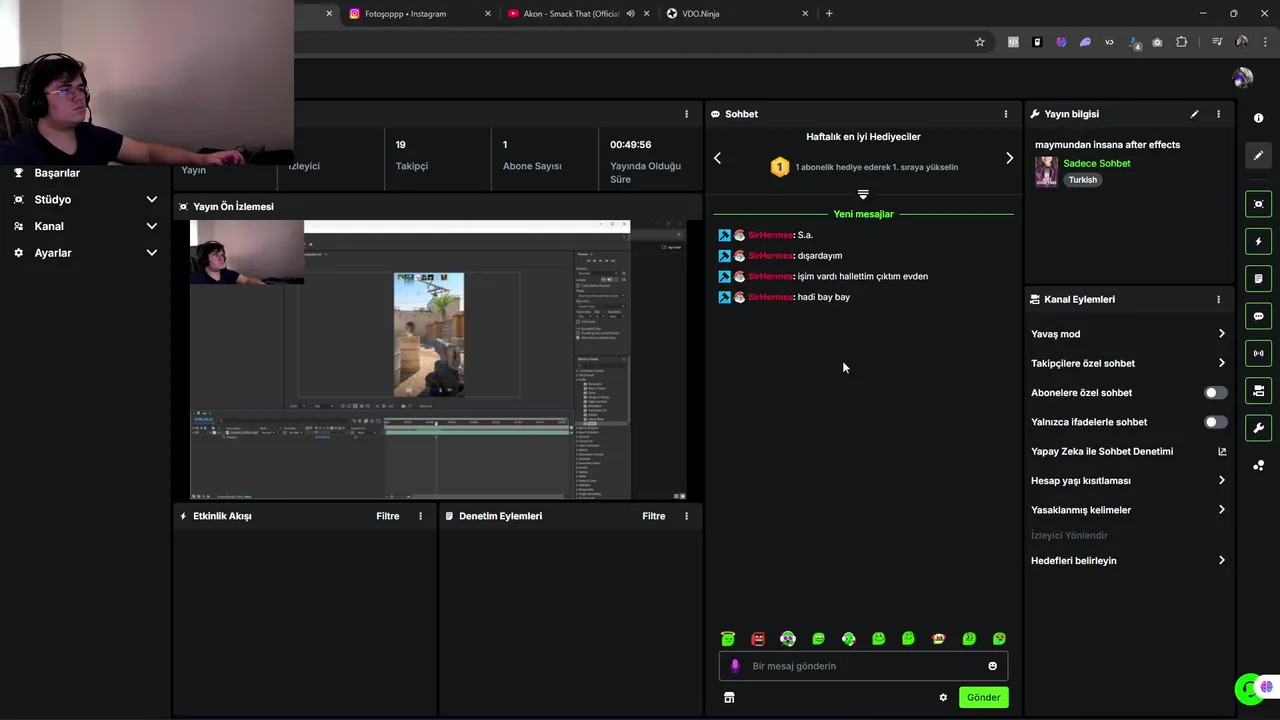1280x720 pixels.
Task: Show next gifters leaderboard with right arrow
Action: tap(1009, 158)
